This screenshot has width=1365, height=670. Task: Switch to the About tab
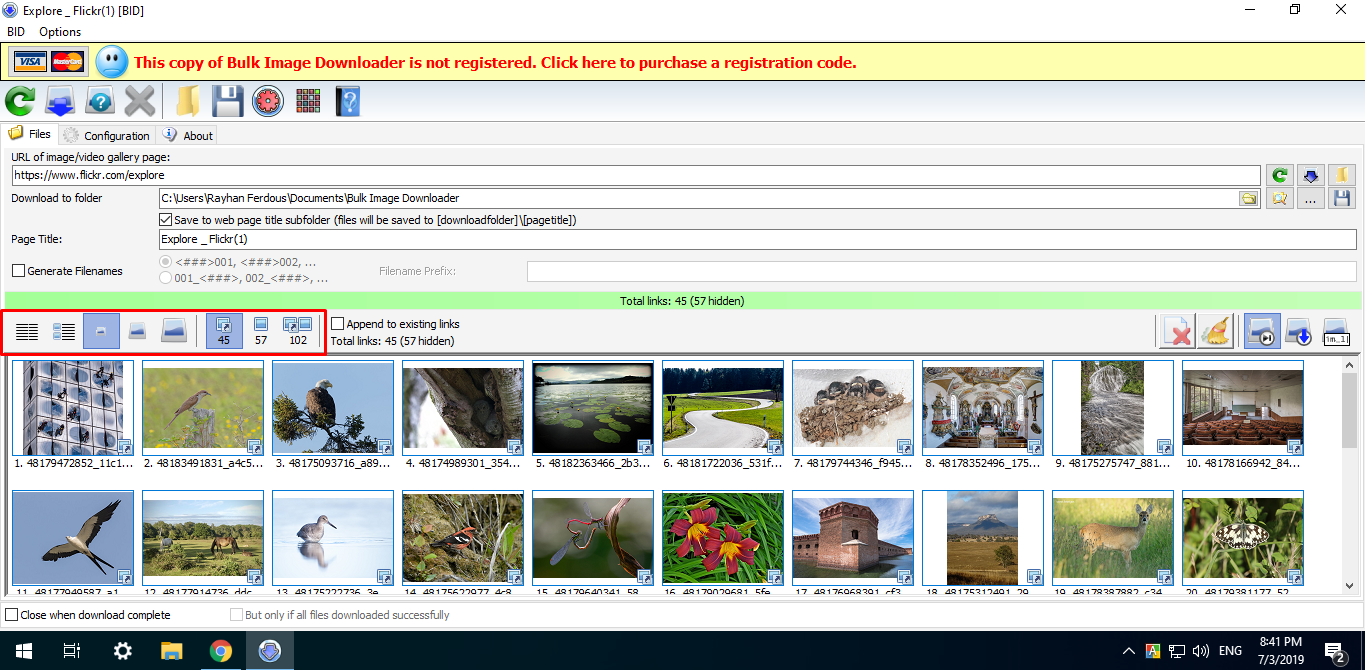(187, 135)
